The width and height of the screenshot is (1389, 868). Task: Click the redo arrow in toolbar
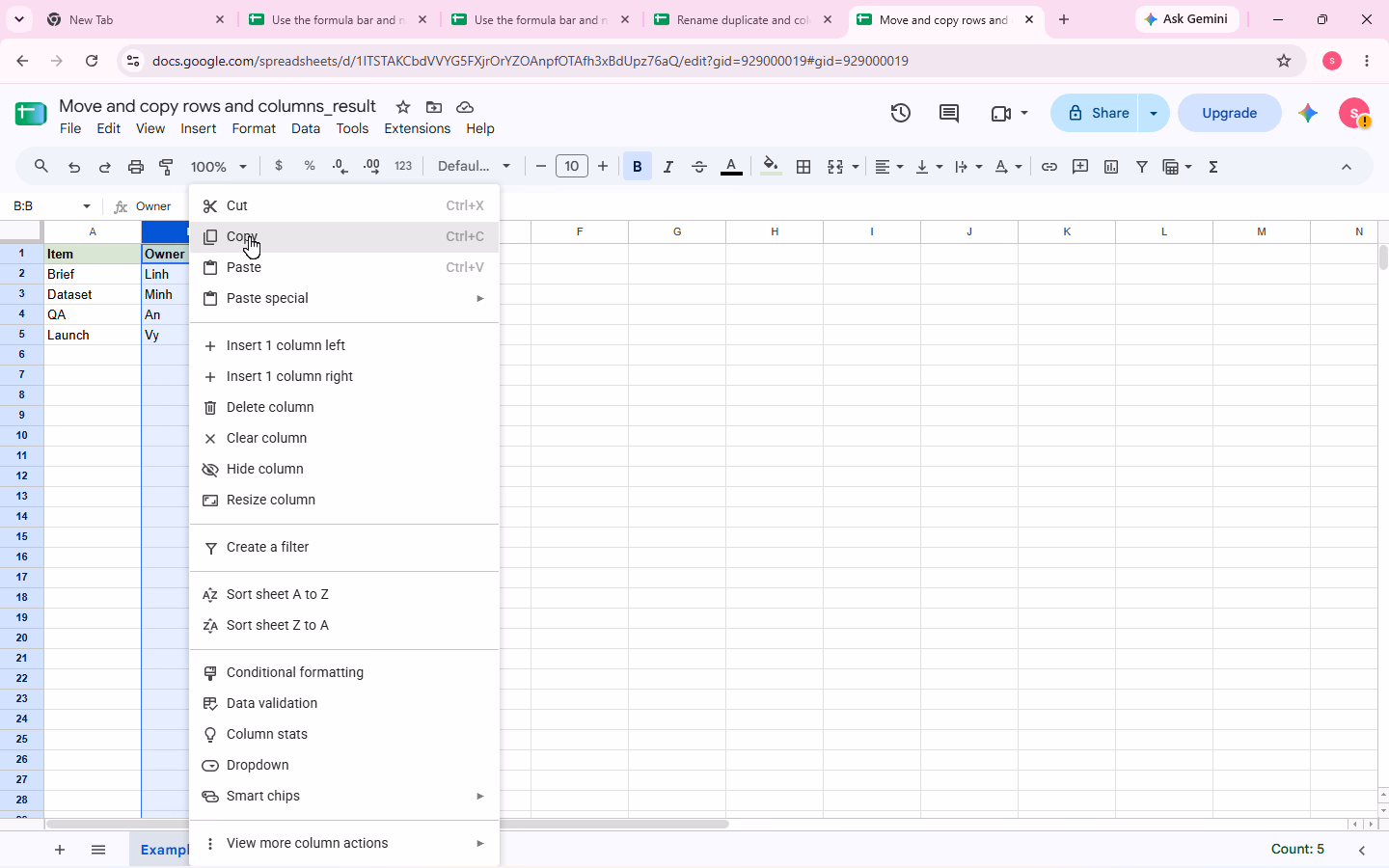tap(105, 167)
